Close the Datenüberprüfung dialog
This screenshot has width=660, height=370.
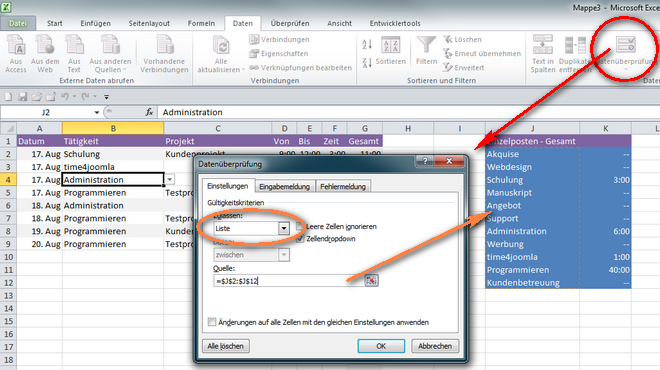[x=449, y=161]
